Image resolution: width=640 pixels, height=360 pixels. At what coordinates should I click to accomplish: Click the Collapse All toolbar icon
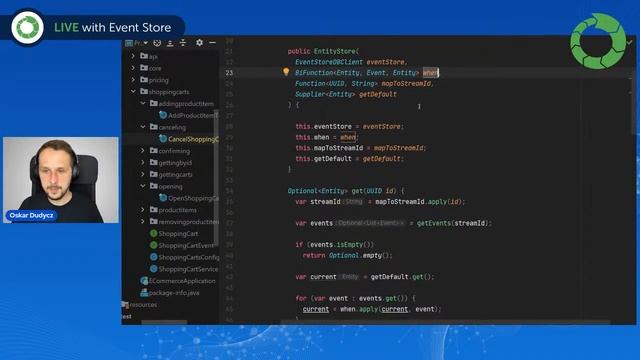coord(183,43)
